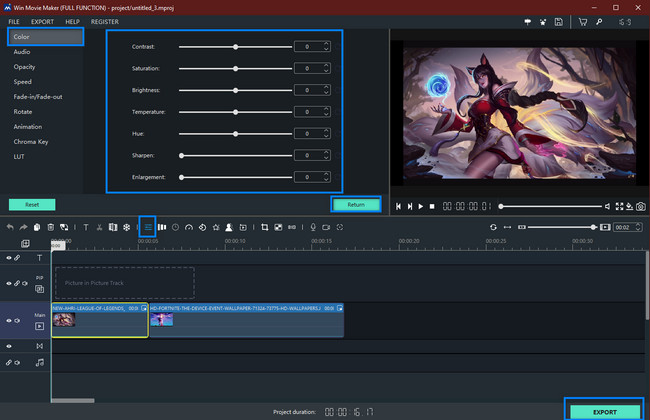
Task: Toggle link icon on the music track
Action: 9,362
